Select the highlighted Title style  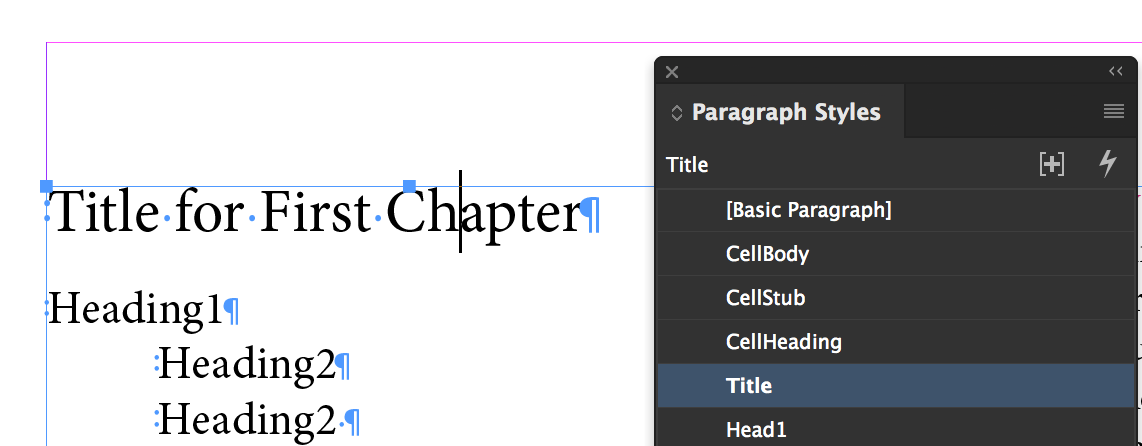[749, 386]
